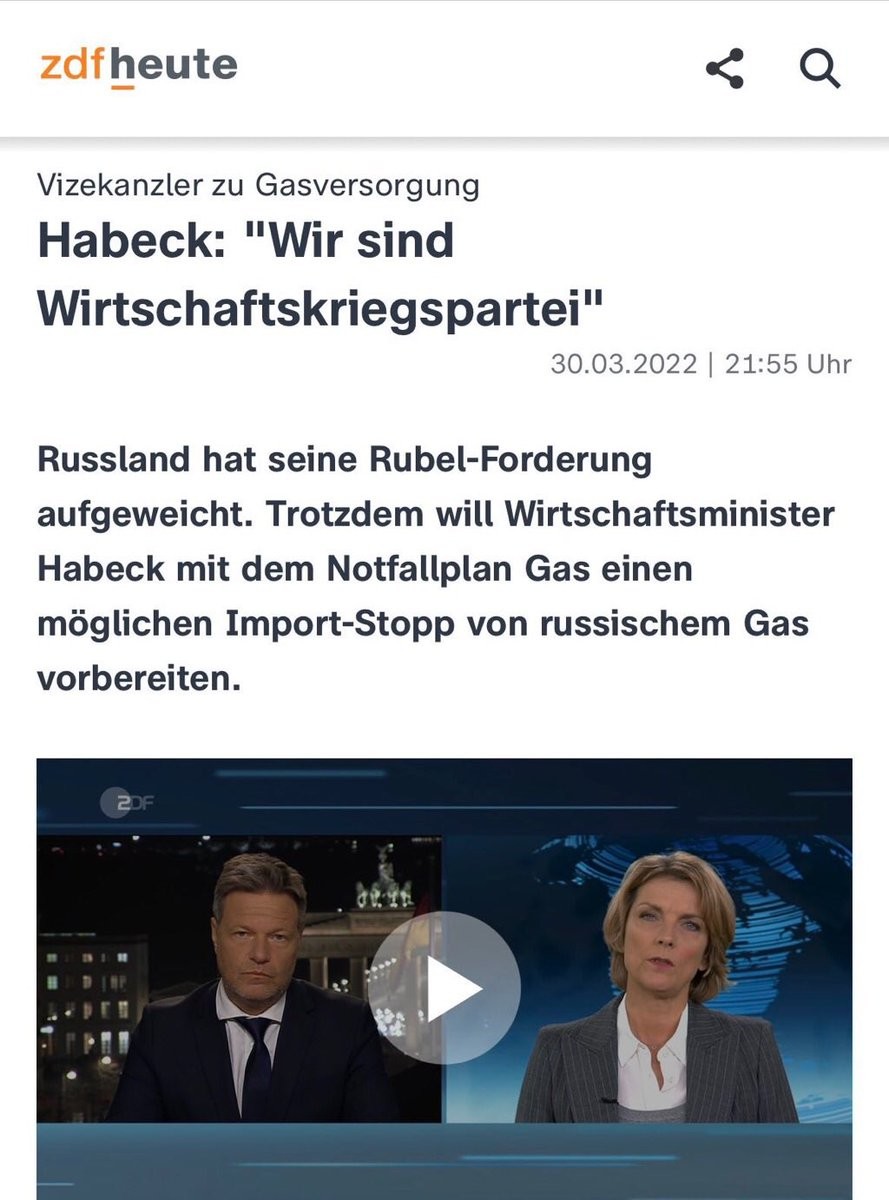Click the time stamp 21:55 Uhr
Screen dimensions: 889x1200
[x=788, y=364]
